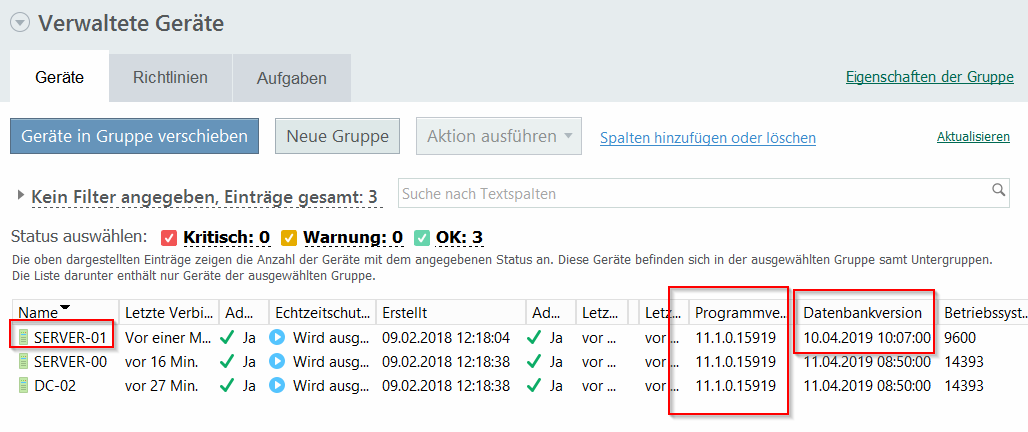This screenshot has height=432, width=1028.
Task: Switch to the Richtlinien tab
Action: tap(170, 77)
